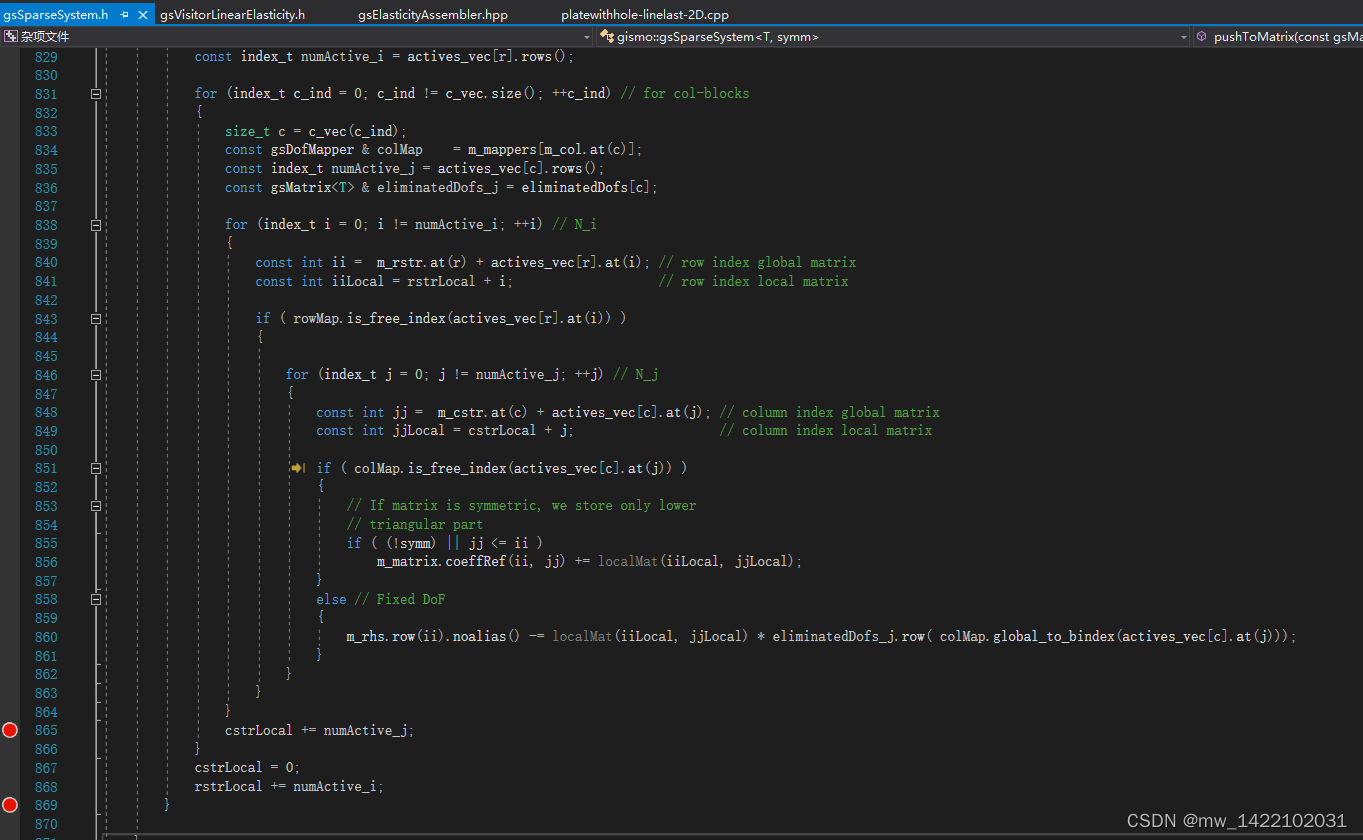Click '// If matrix is symmetric' comment line
Viewport: 1363px width, 840px height.
click(521, 506)
